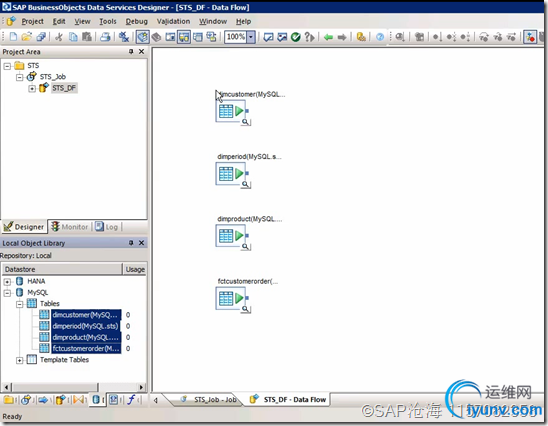The width and height of the screenshot is (548, 426).
Task: Expand the HANA datastore node
Action: pos(7,281)
